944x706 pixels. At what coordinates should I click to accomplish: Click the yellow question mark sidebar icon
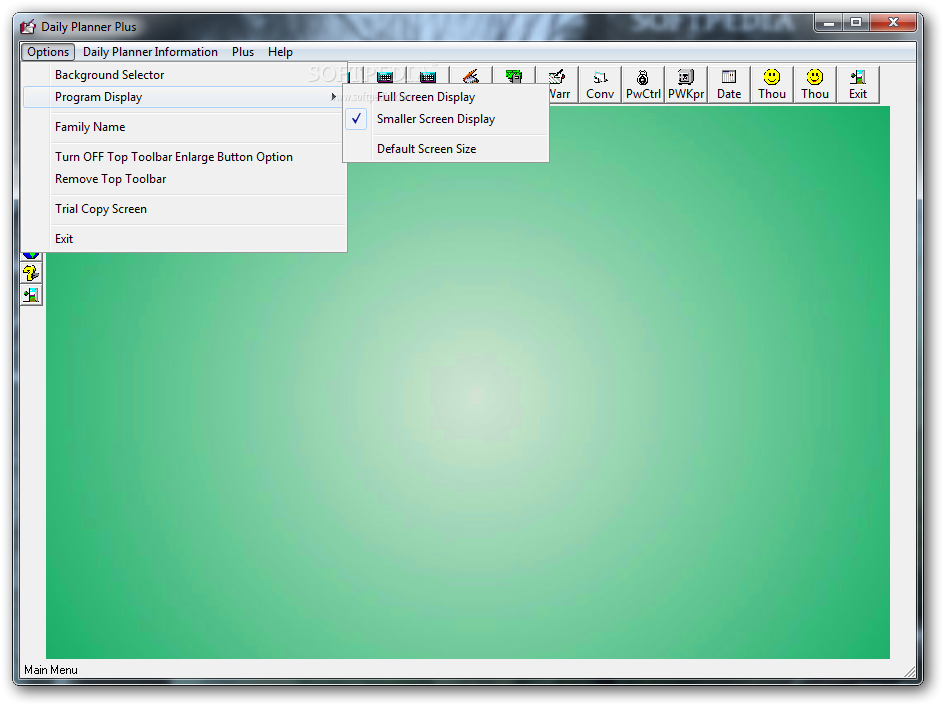pos(31,273)
